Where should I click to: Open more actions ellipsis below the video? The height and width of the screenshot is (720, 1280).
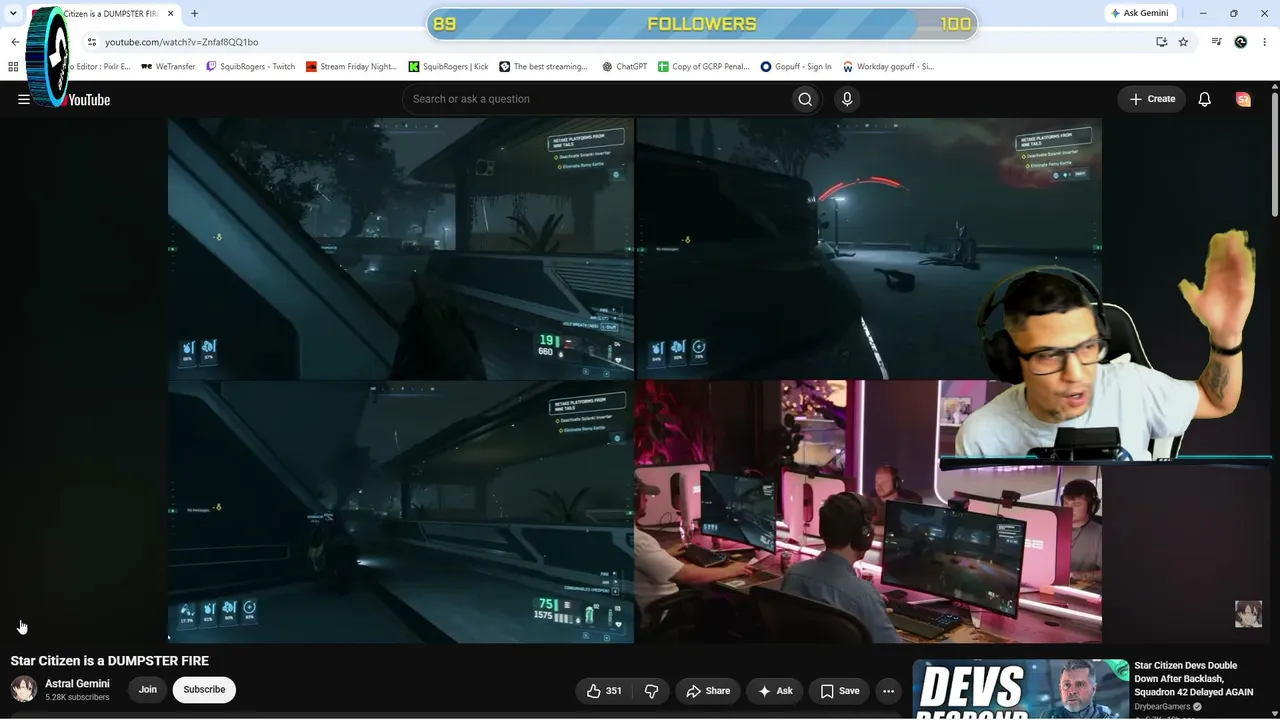click(x=888, y=691)
